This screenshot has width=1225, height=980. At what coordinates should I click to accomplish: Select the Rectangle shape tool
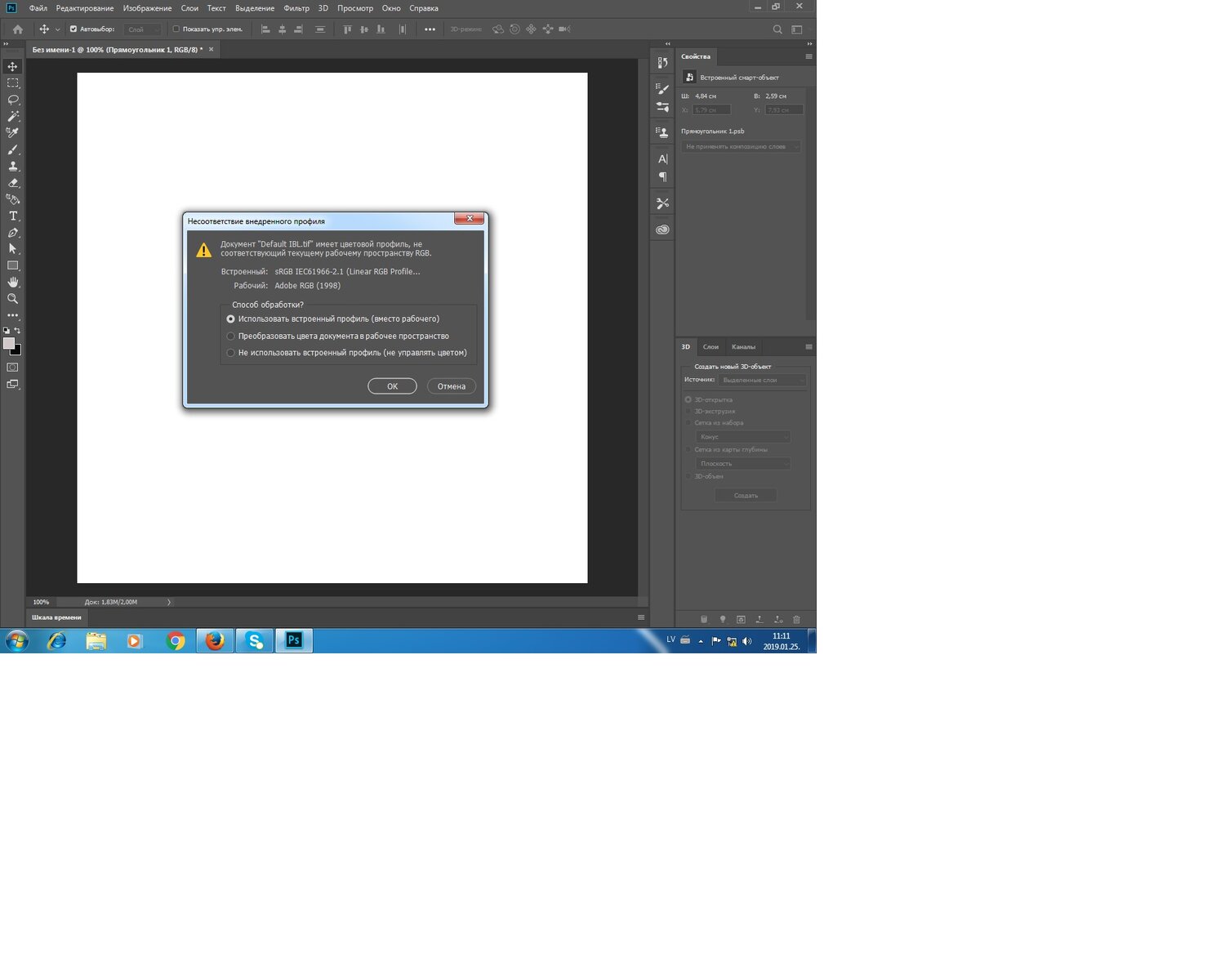point(12,265)
